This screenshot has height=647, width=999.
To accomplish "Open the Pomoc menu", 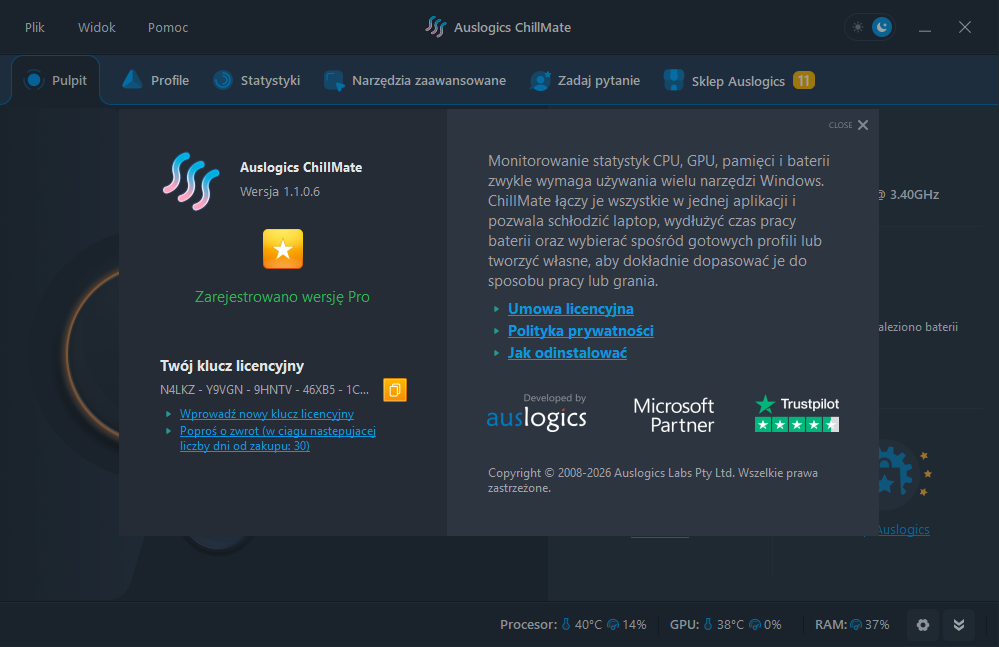I will (x=168, y=27).
